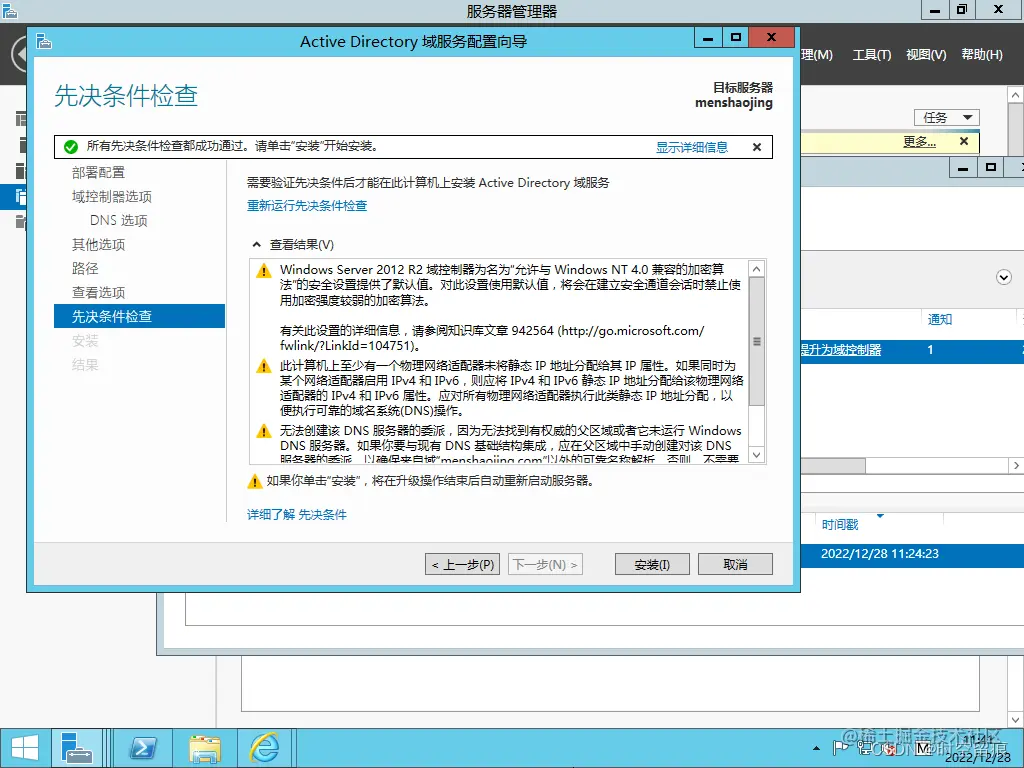Launch Internet Explorer from the taskbar
Image resolution: width=1024 pixels, height=768 pixels.
click(x=264, y=748)
